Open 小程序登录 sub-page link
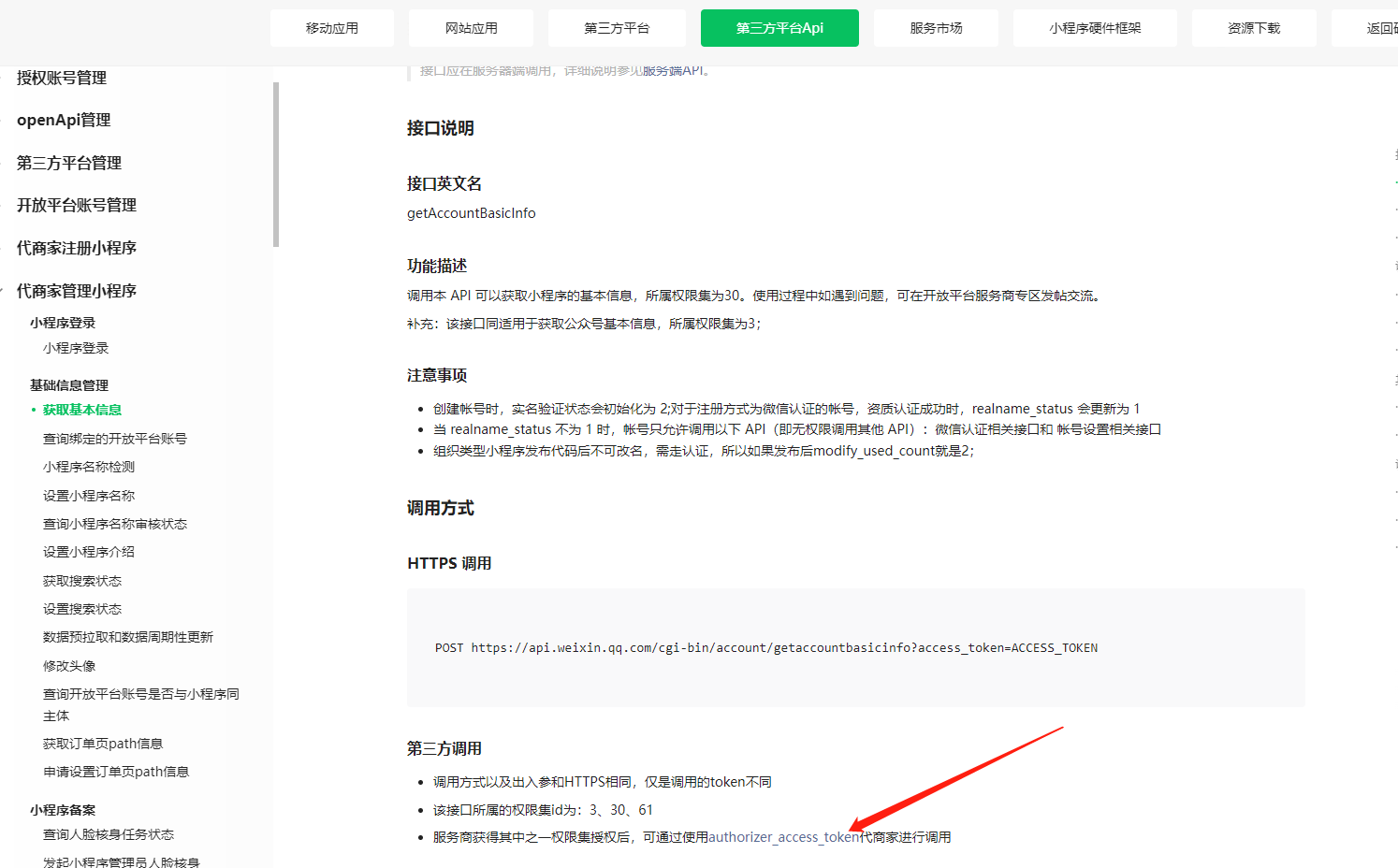Viewport: 1398px width, 868px height. point(76,348)
